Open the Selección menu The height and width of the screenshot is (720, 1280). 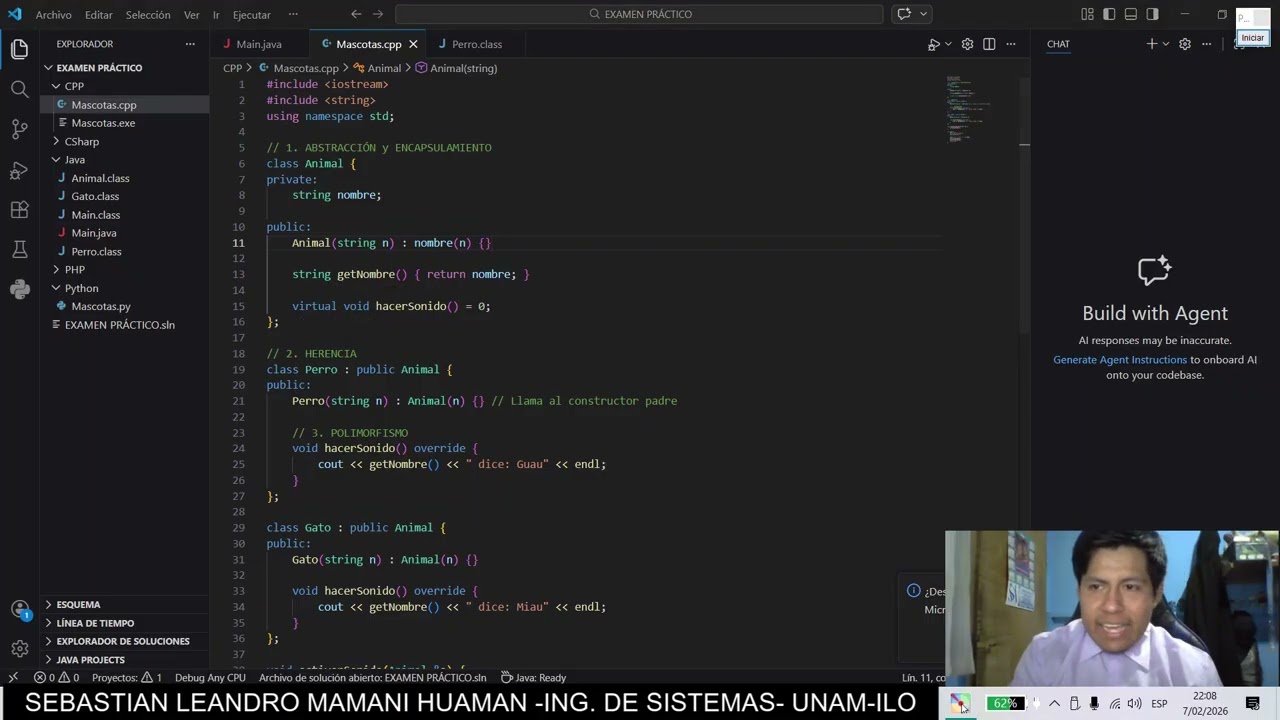148,15
